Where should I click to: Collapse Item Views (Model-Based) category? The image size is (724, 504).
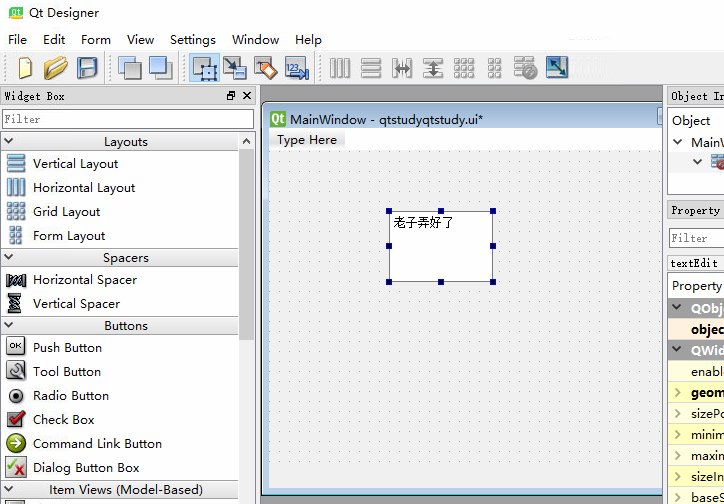click(9, 489)
